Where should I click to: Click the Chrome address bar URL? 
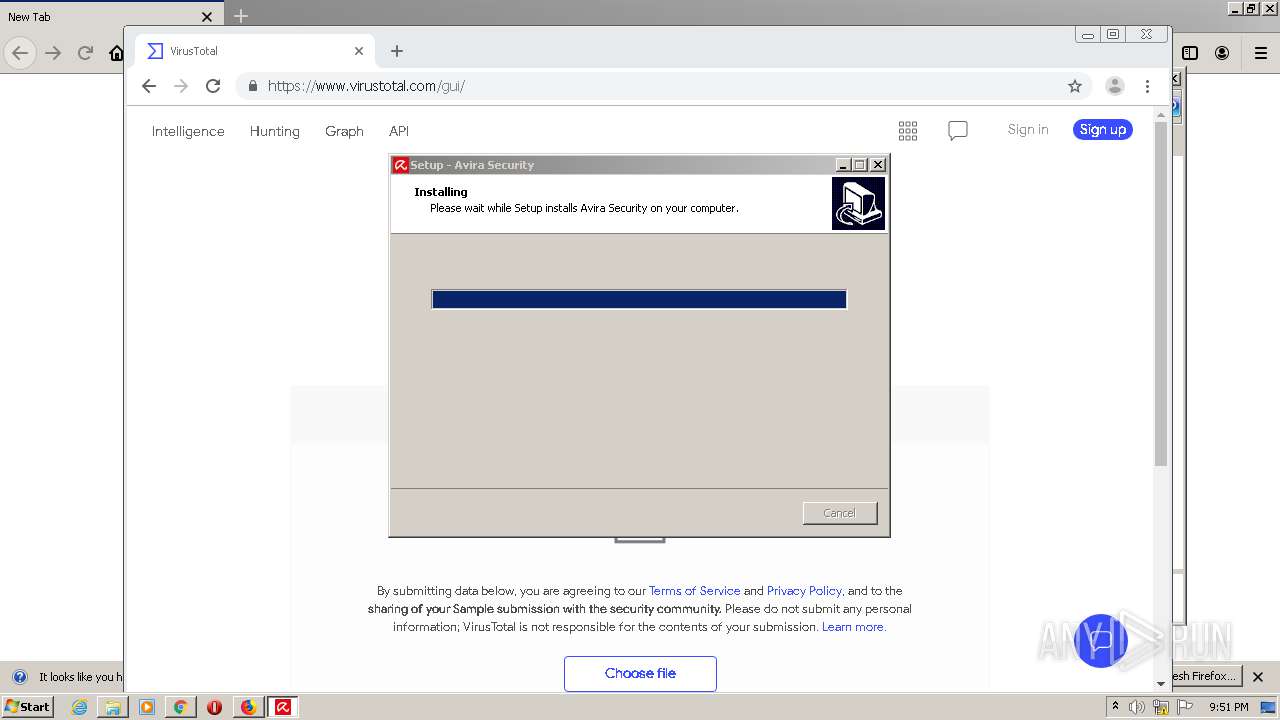(x=366, y=86)
